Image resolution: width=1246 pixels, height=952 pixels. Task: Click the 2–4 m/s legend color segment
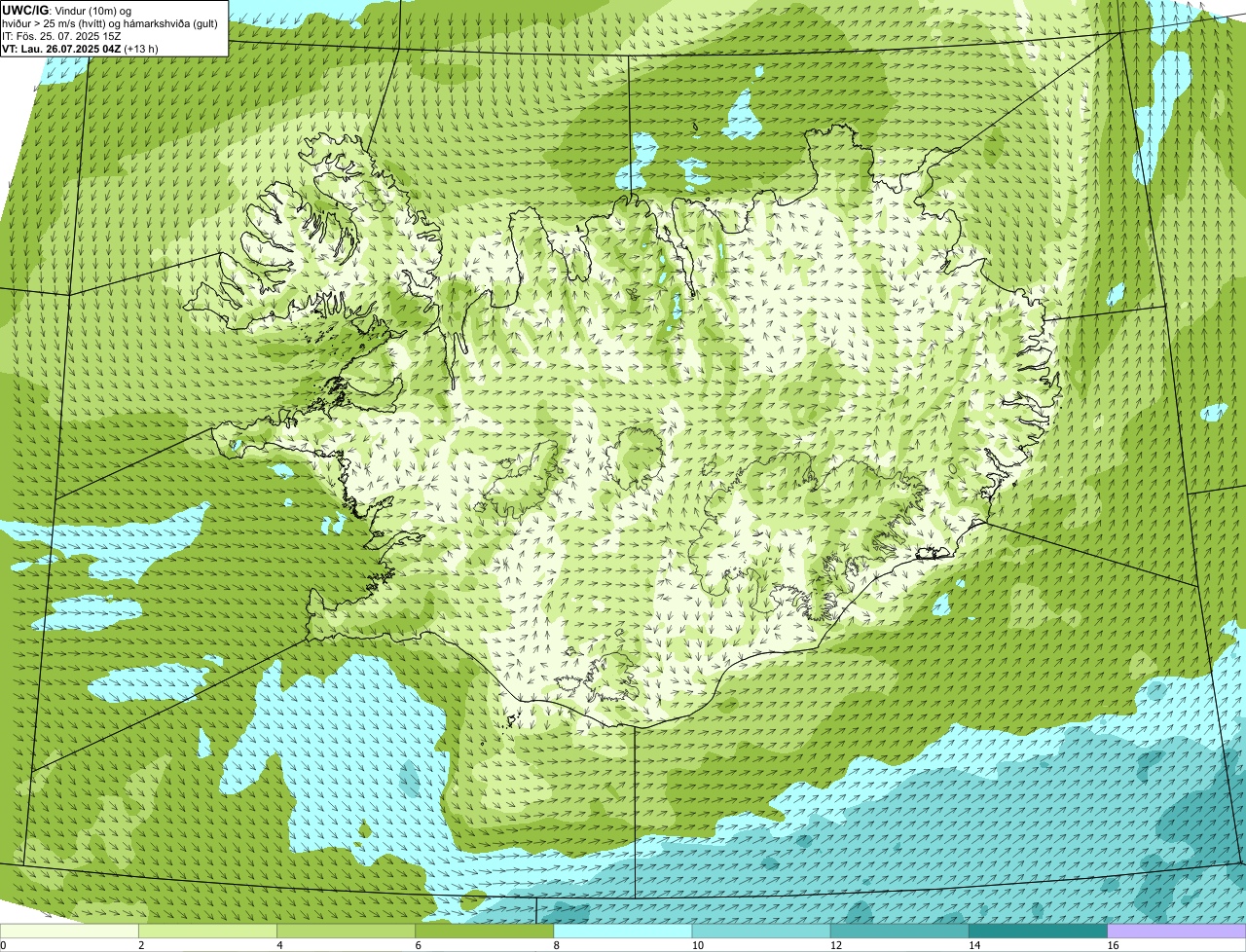[207, 931]
